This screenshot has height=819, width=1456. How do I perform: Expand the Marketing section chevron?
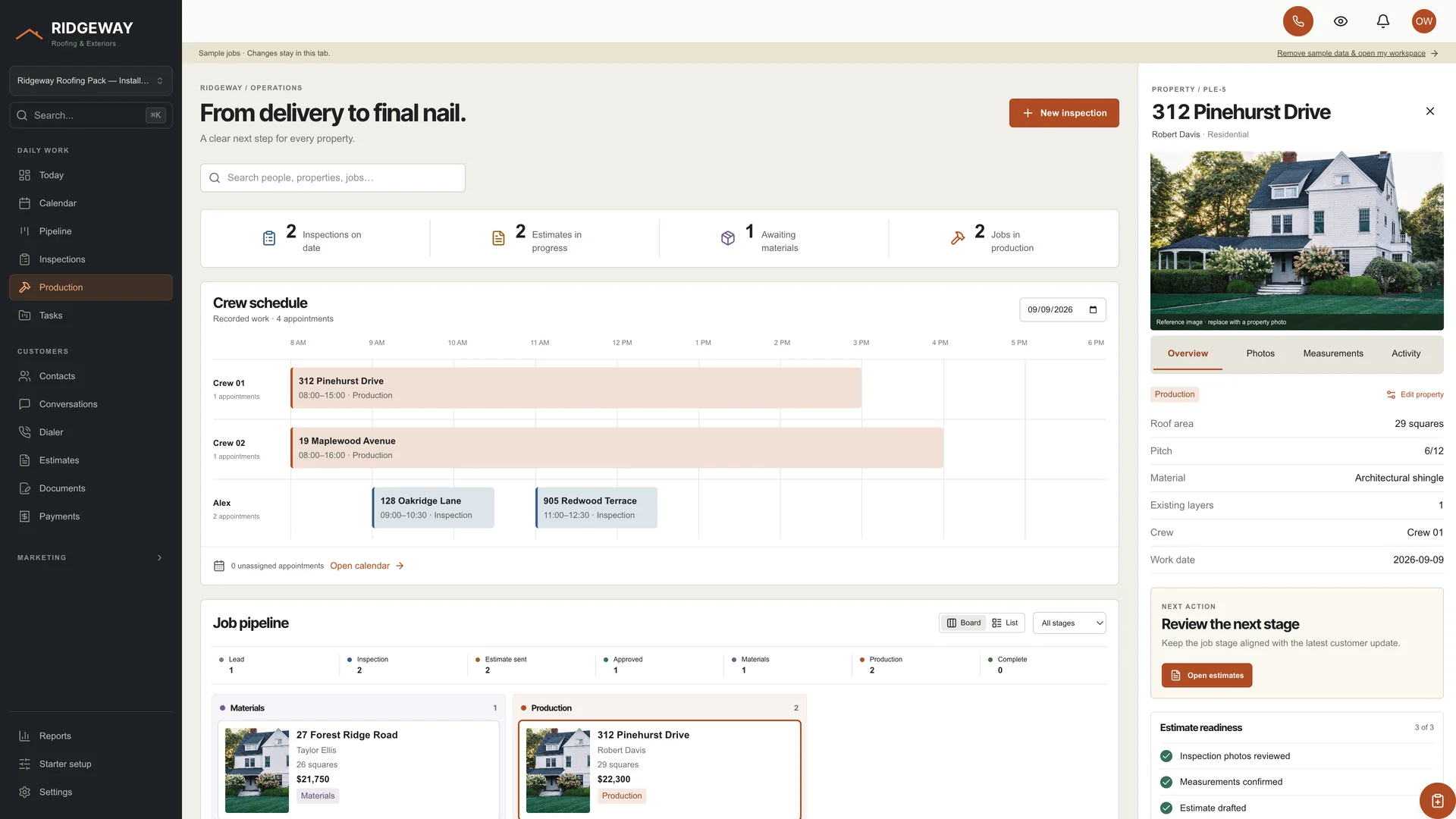(x=159, y=558)
